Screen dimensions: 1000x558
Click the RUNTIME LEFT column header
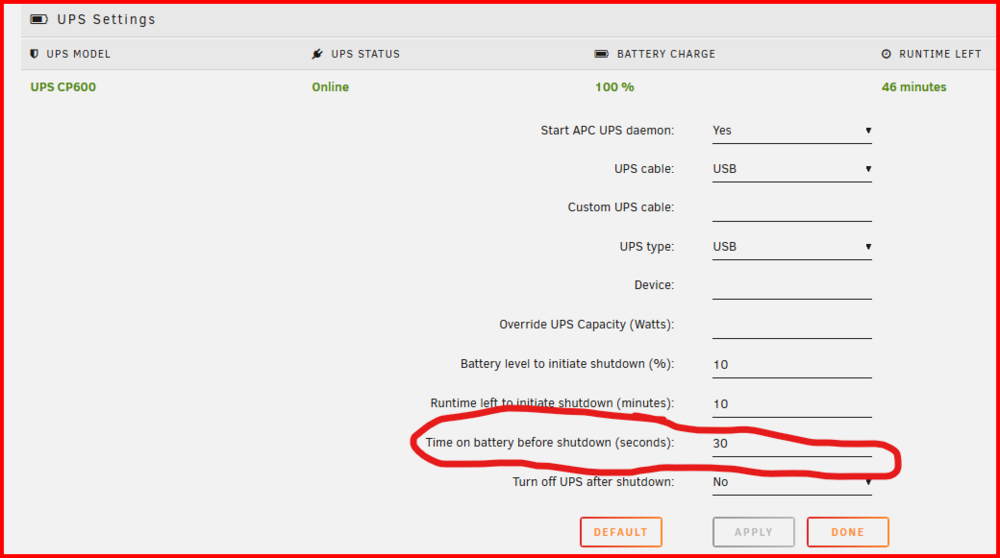click(x=940, y=54)
